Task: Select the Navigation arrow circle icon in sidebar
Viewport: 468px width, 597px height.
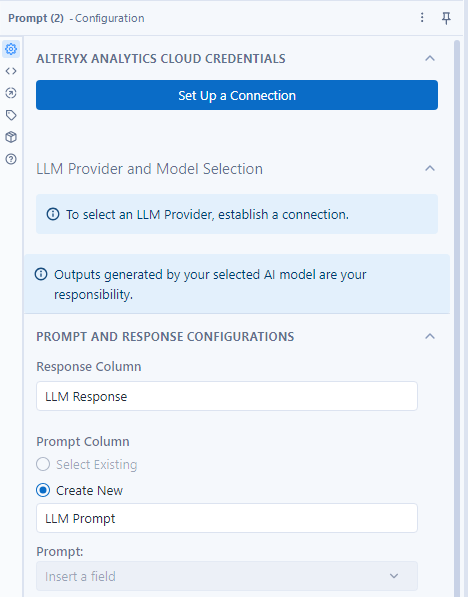Action: [x=11, y=93]
